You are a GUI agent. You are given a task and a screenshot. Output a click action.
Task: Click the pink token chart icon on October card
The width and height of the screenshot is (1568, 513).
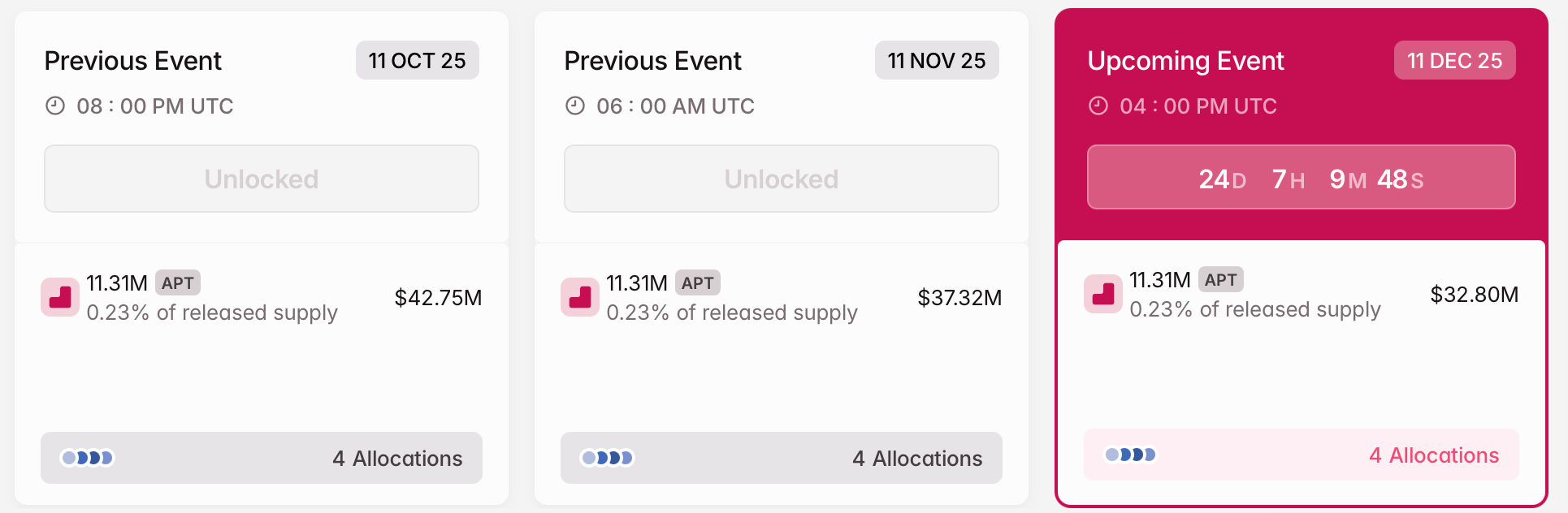(x=60, y=297)
